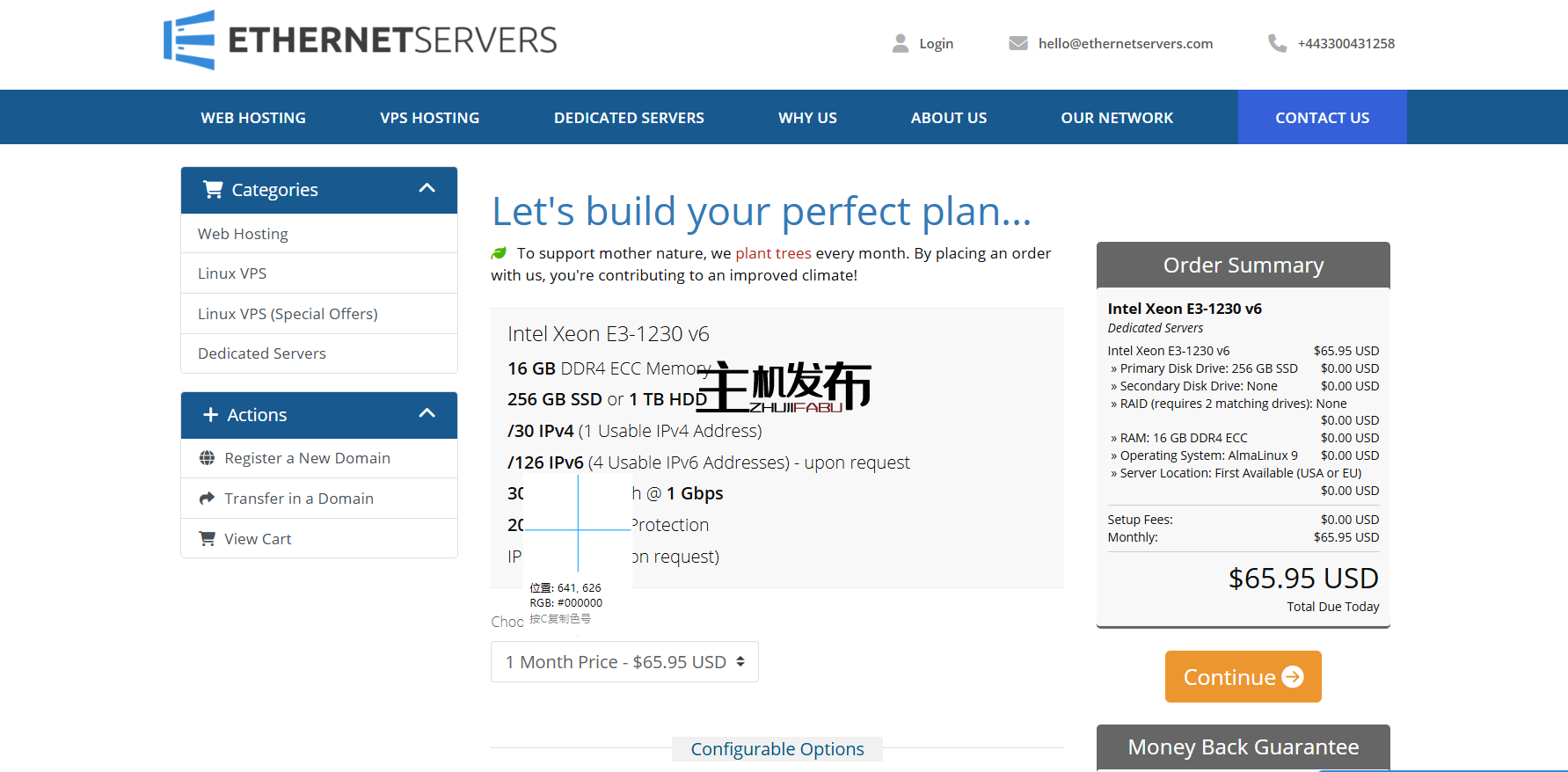Follow the plant trees link
Screen dimensions: 1568x772
point(773,253)
